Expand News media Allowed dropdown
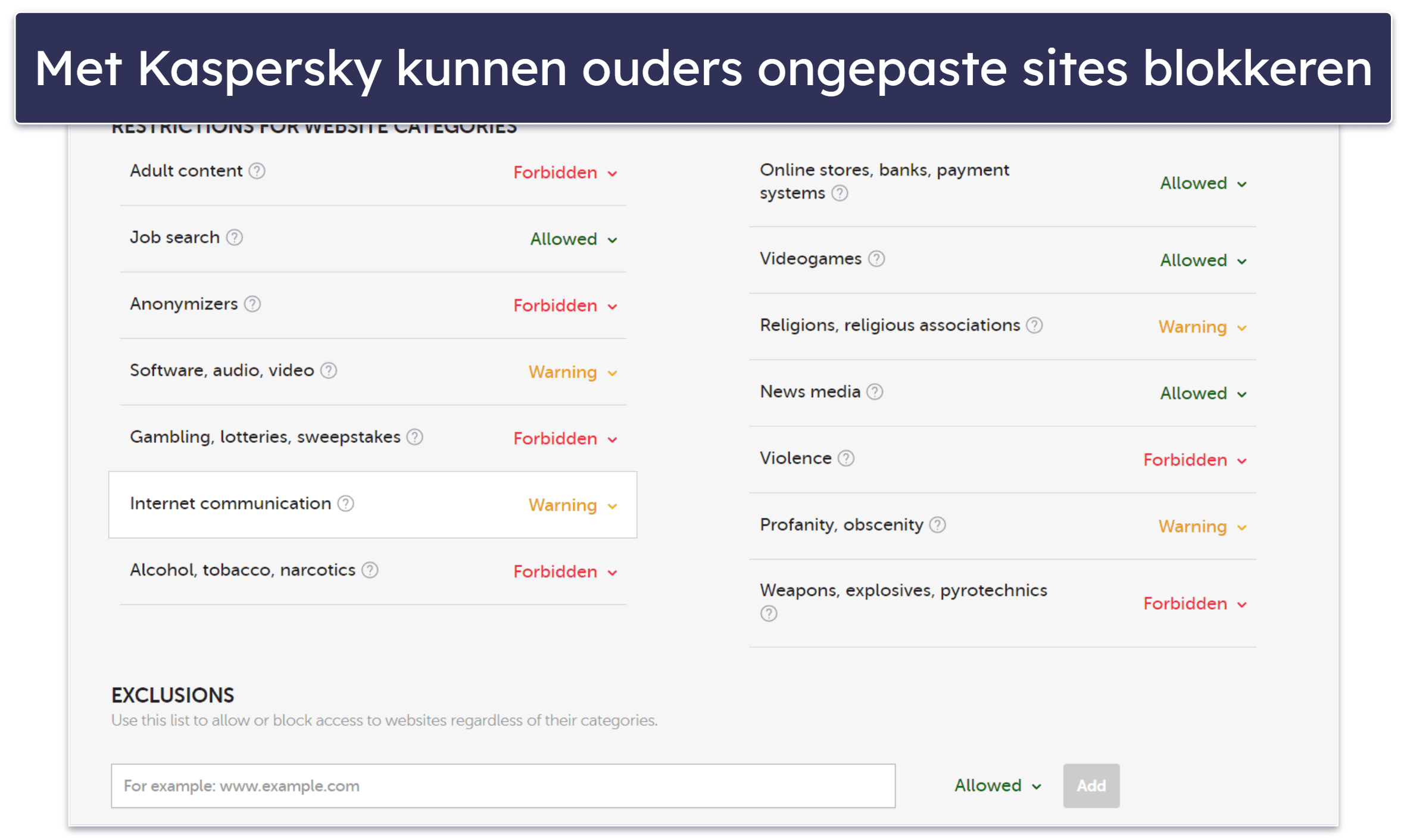Viewport: 1407px width, 840px height. [1203, 394]
